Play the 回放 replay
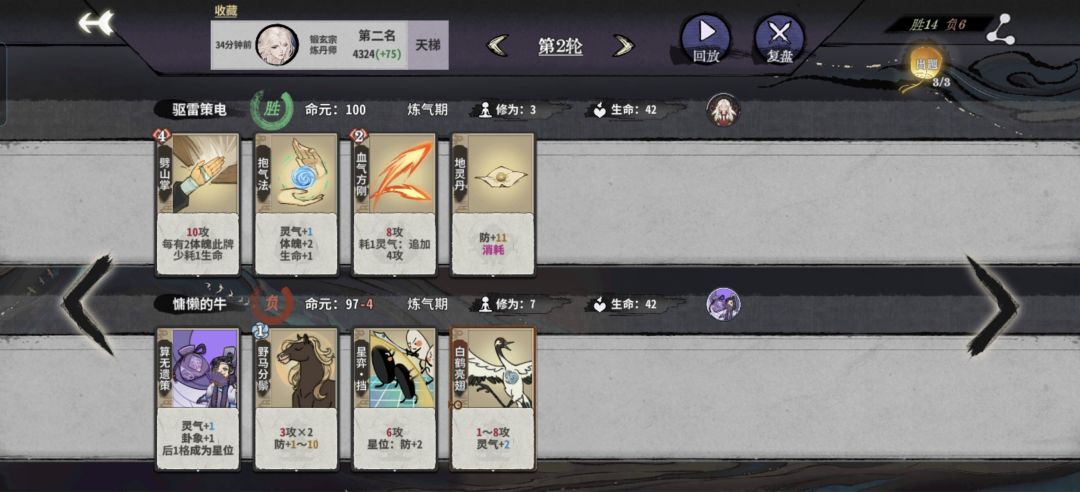The width and height of the screenshot is (1080, 492). tap(705, 39)
